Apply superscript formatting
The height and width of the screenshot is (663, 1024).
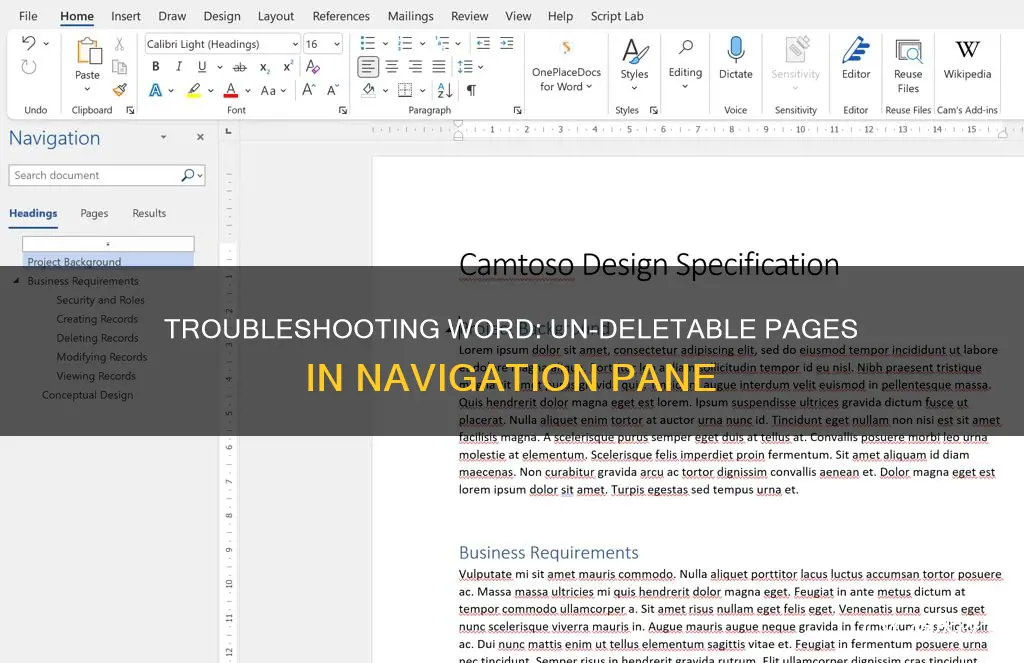click(287, 67)
